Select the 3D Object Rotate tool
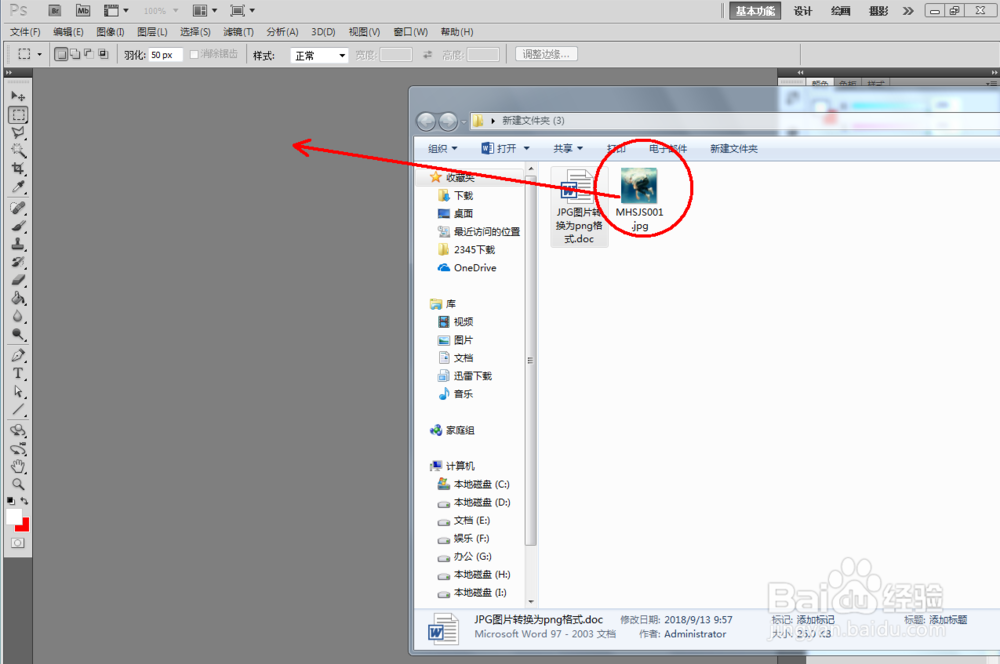The image size is (1000, 664). pos(18,430)
